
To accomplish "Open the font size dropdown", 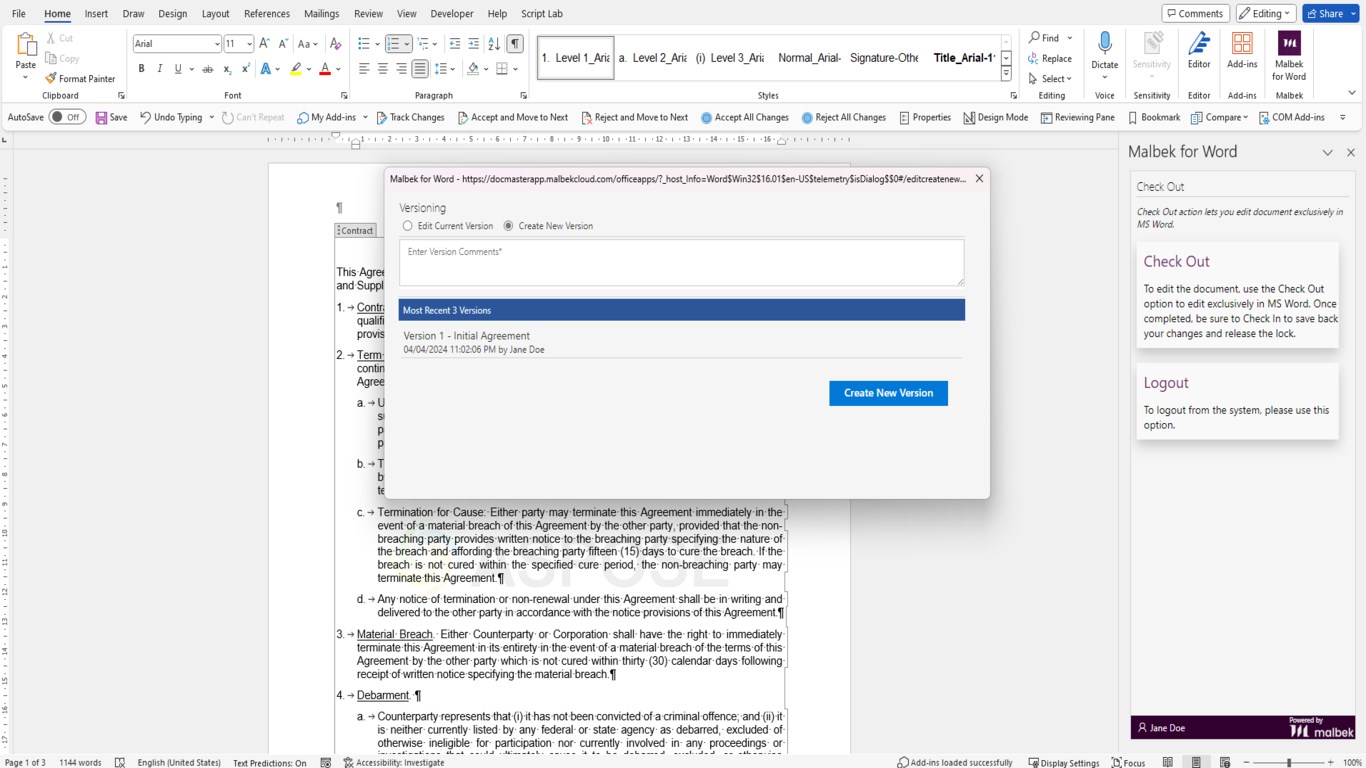I will (248, 44).
